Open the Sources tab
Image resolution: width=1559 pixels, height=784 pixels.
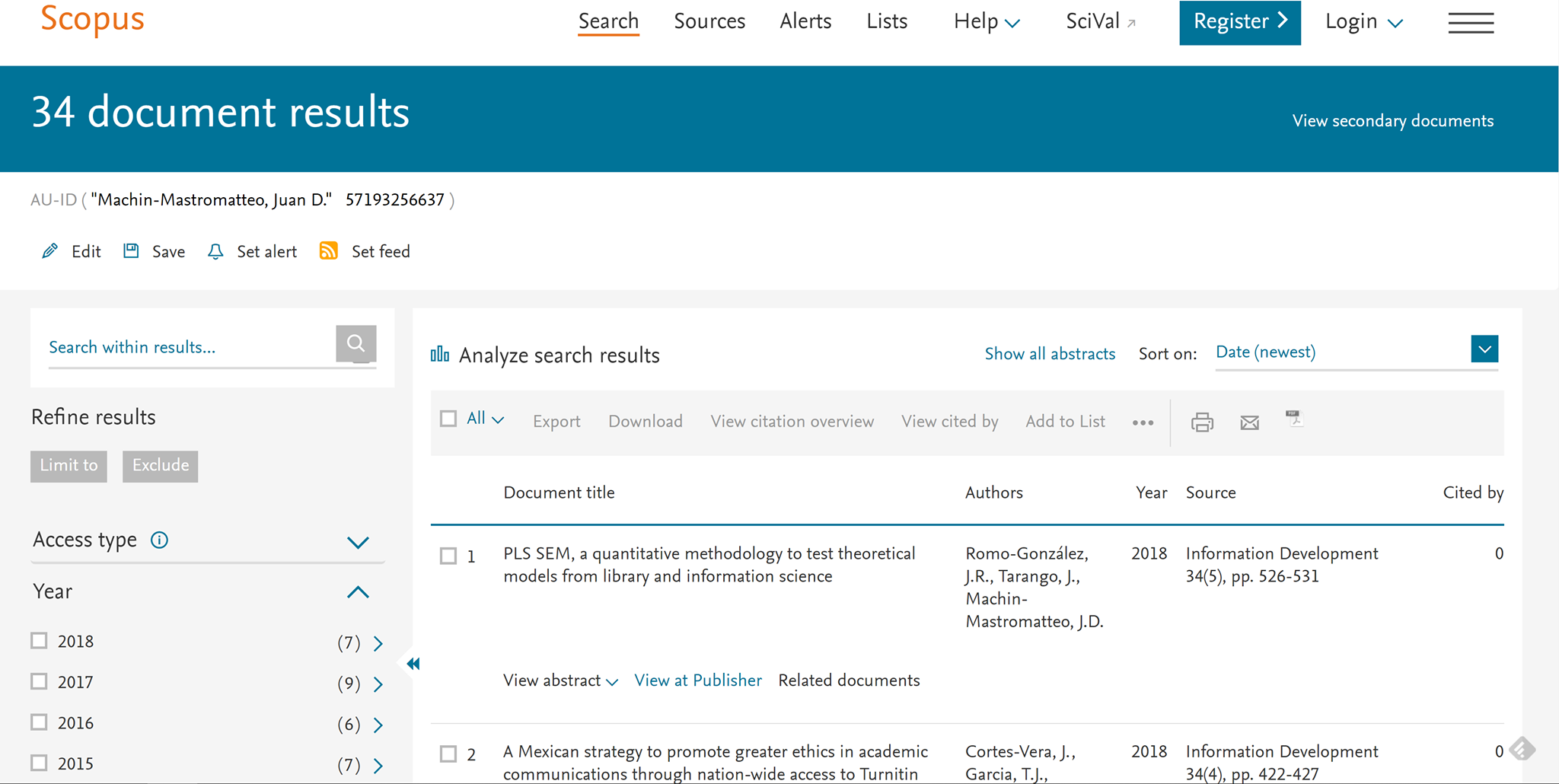coord(709,21)
